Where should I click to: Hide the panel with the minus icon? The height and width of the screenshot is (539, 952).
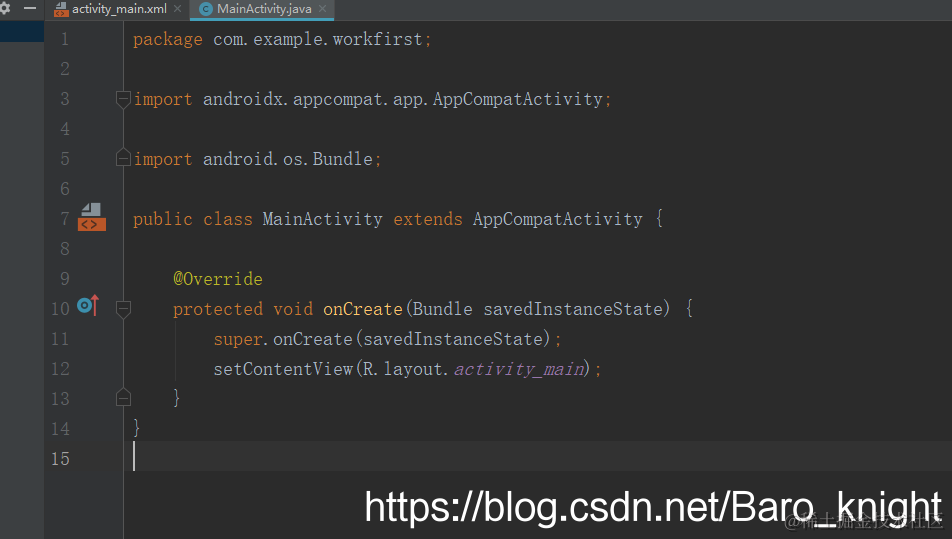tap(30, 8)
